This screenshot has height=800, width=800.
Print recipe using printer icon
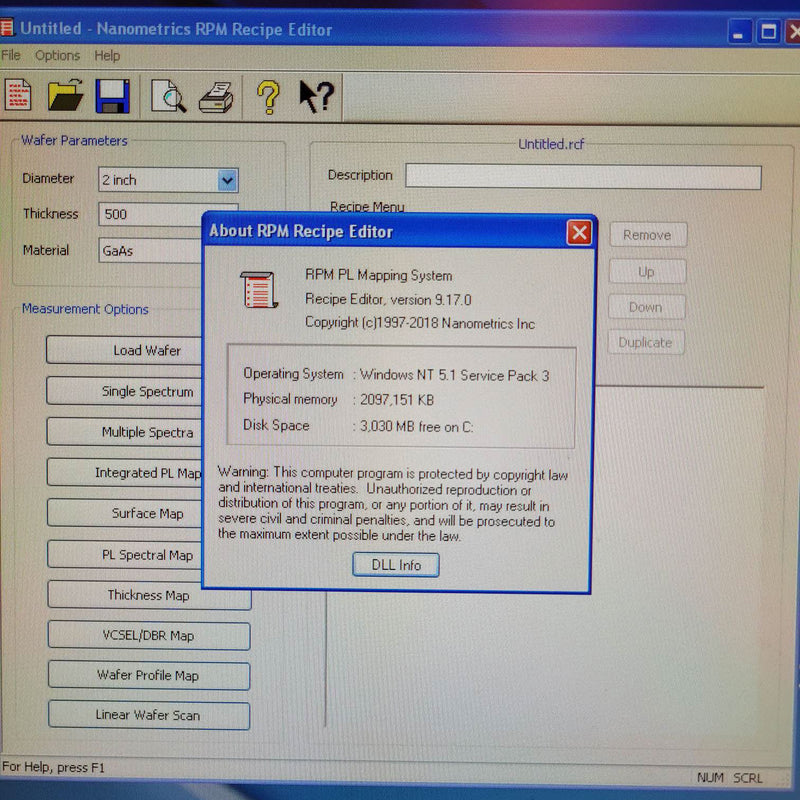click(x=215, y=97)
